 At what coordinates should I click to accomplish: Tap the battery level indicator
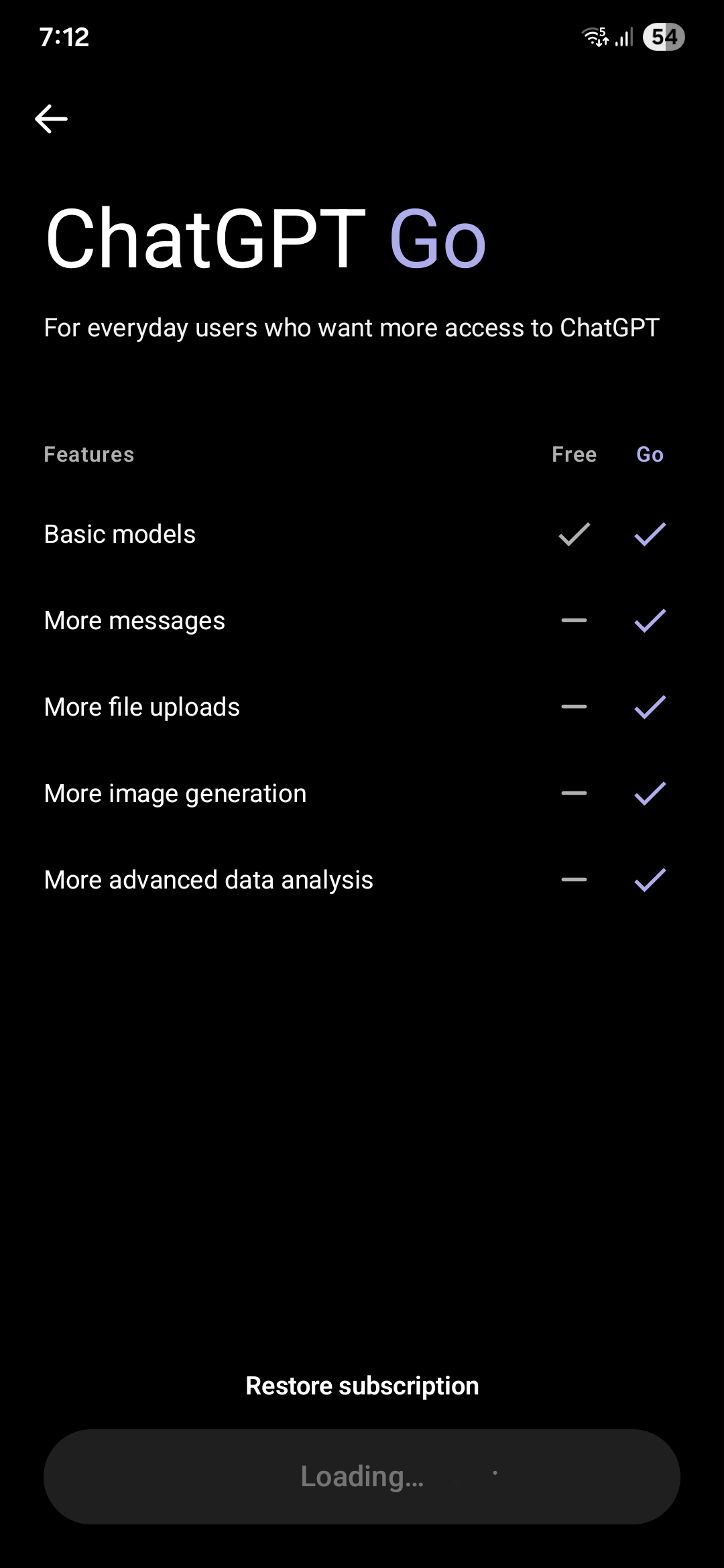tap(663, 37)
